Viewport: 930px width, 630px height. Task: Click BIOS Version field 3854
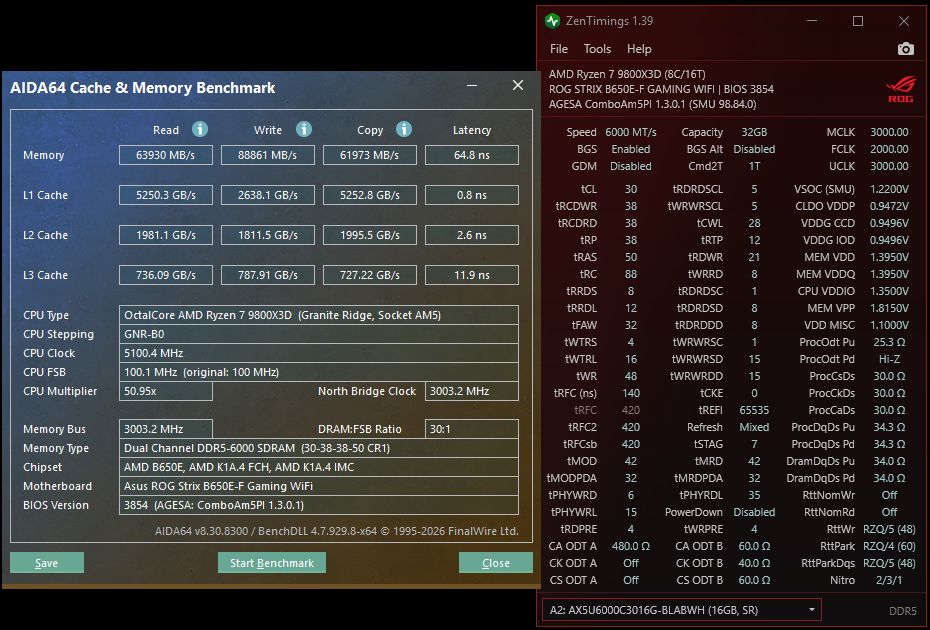click(x=319, y=505)
